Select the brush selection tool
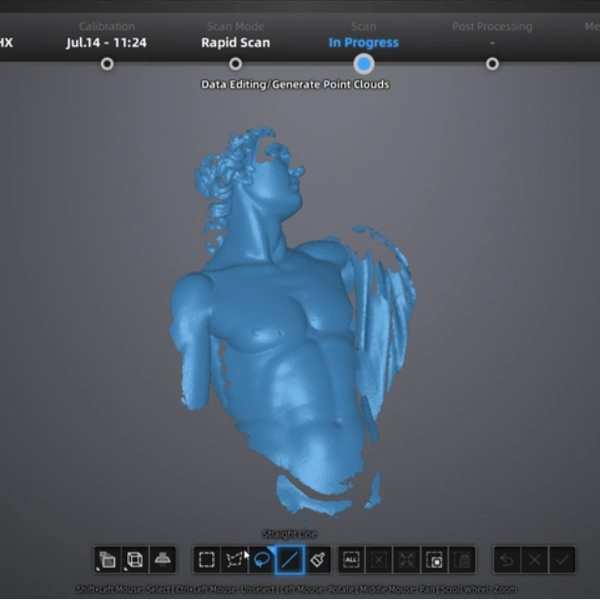Viewport: 600px width, 600px height. tap(318, 560)
